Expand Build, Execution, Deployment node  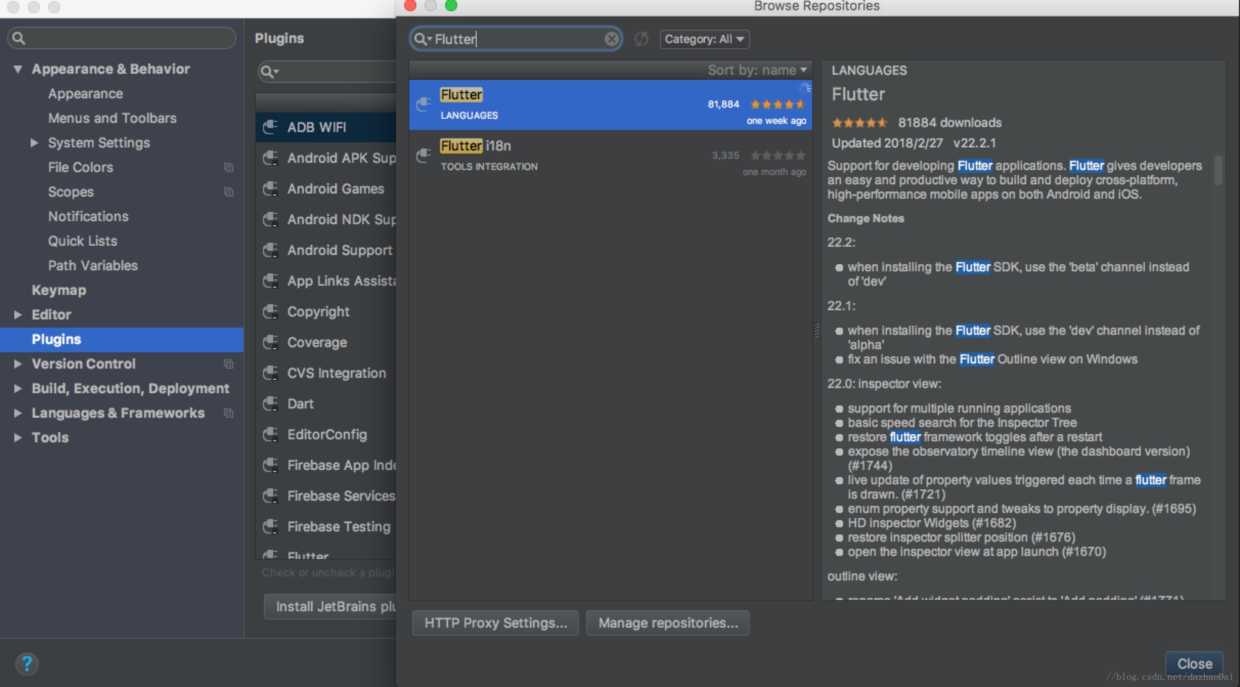pyautogui.click(x=18, y=389)
